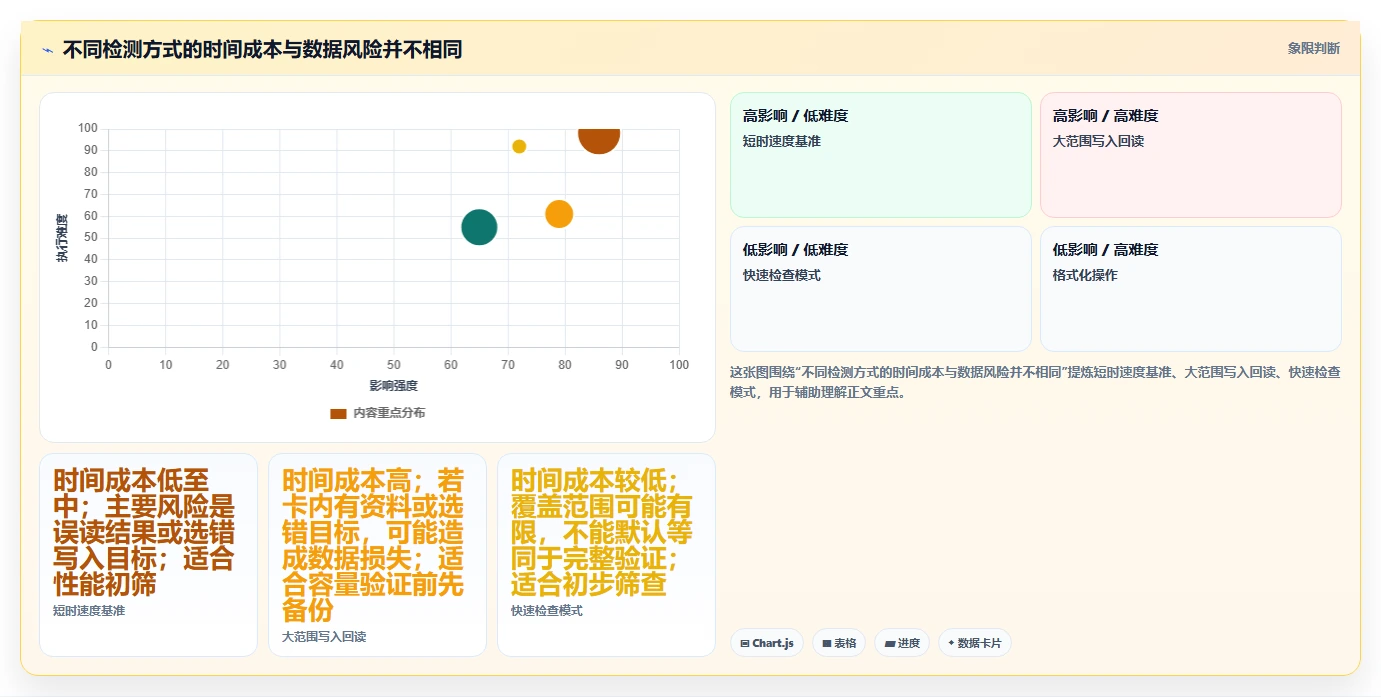Click the 快速检查模式 caption under the yellow card

tap(547, 611)
